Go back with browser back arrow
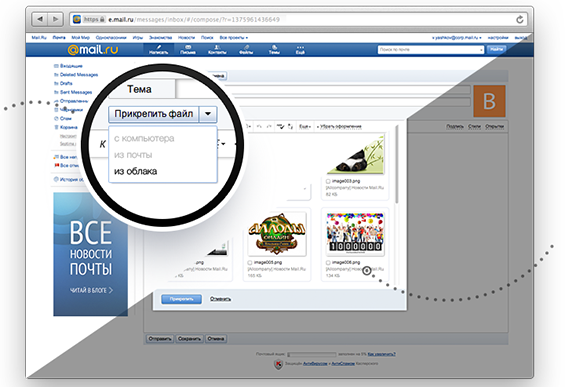Screen dimensions: 565x387 40,19
